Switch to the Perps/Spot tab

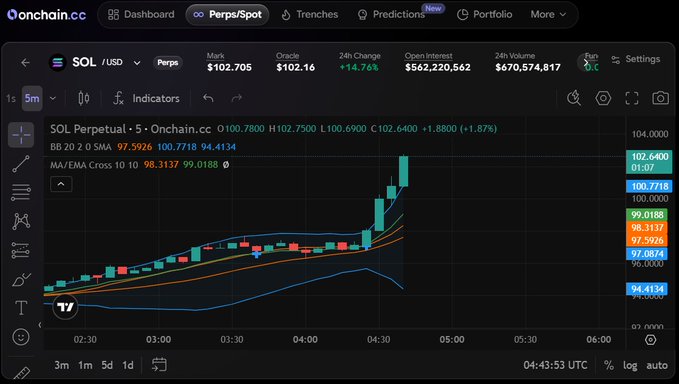(x=227, y=15)
